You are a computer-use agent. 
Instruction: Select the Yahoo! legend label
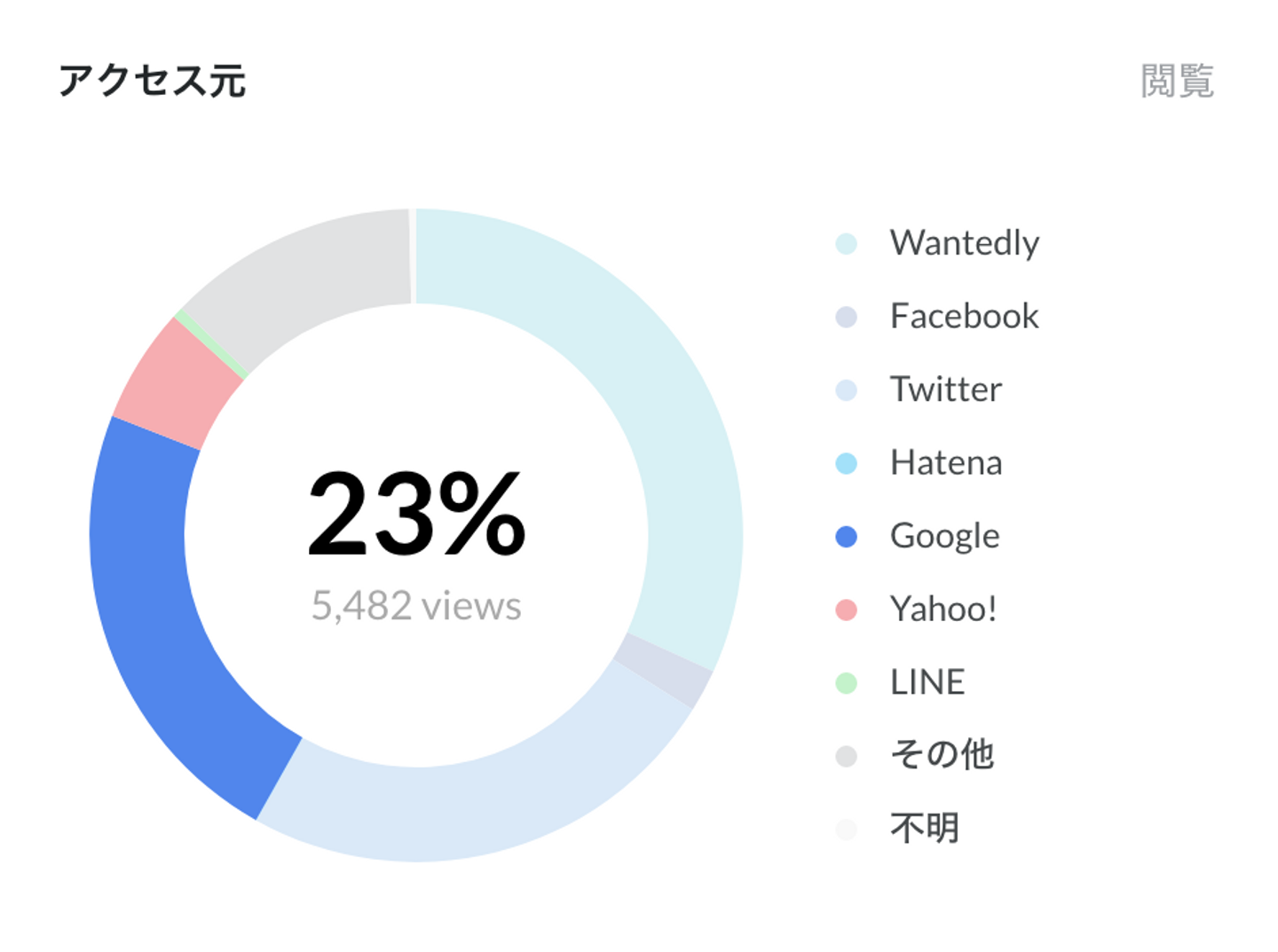tap(943, 609)
